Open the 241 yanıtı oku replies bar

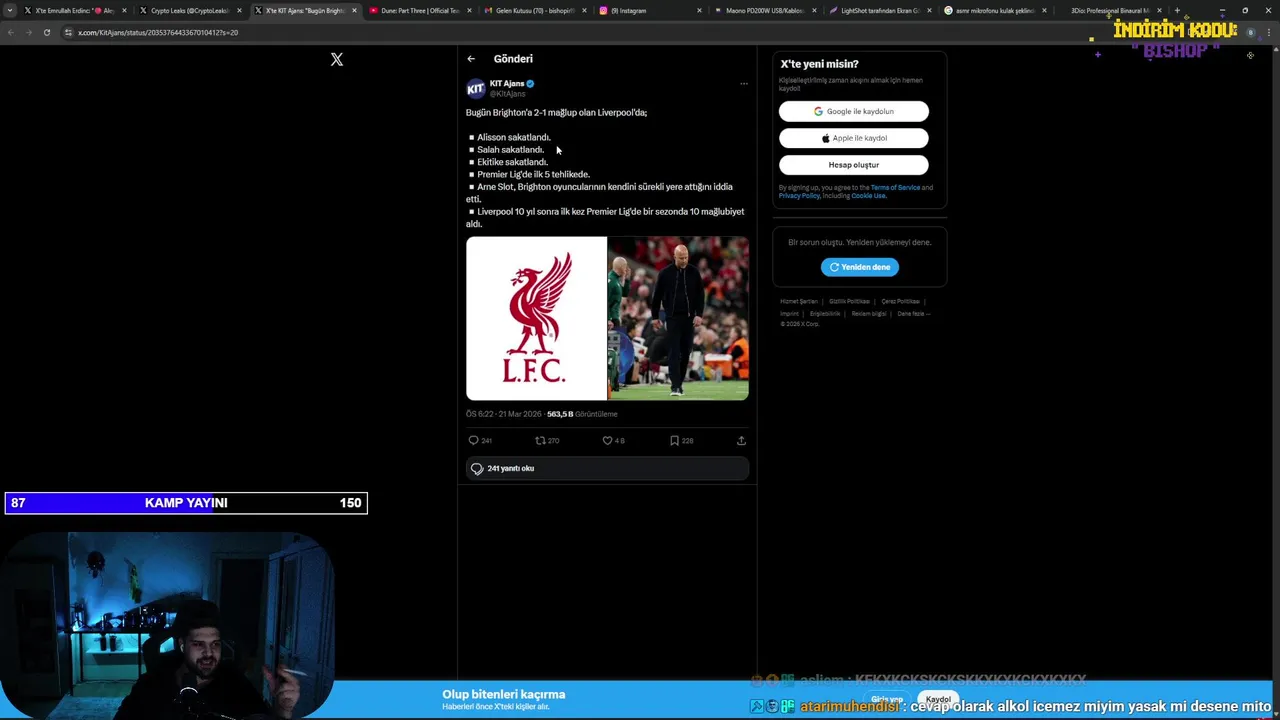[607, 468]
